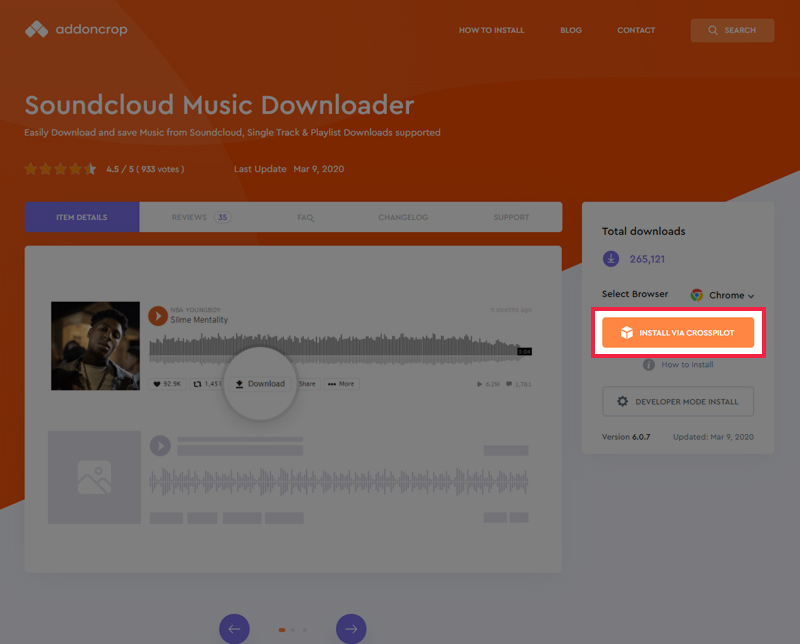Click the addoncrop logo
Image resolution: width=800 pixels, height=644 pixels.
coord(76,30)
